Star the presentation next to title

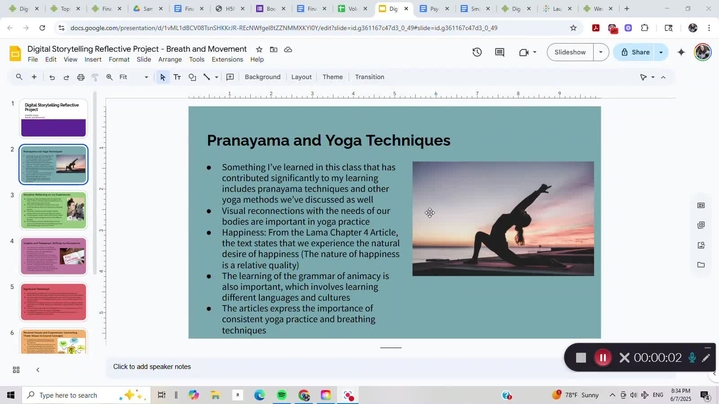point(259,48)
